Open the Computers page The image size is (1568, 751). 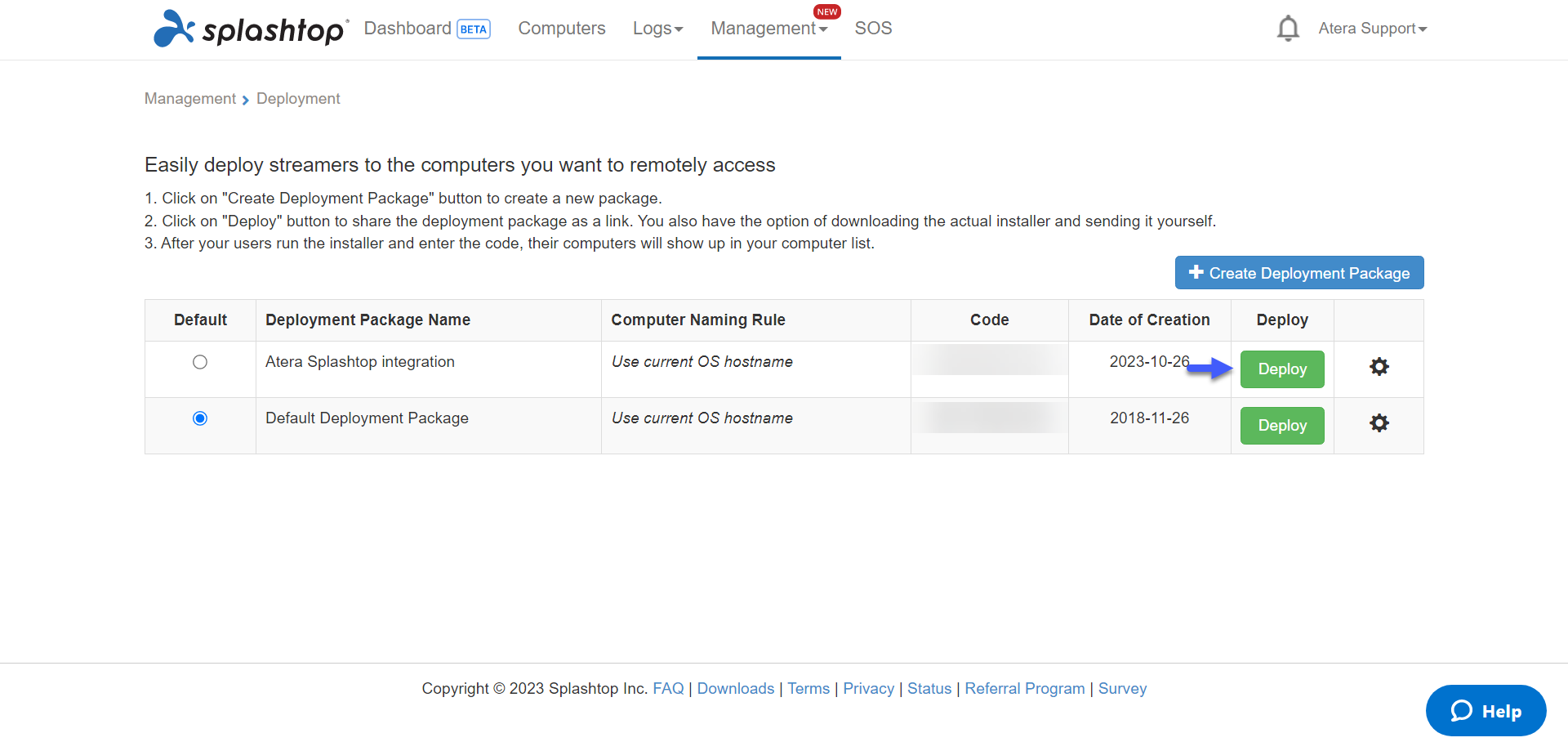pos(562,29)
